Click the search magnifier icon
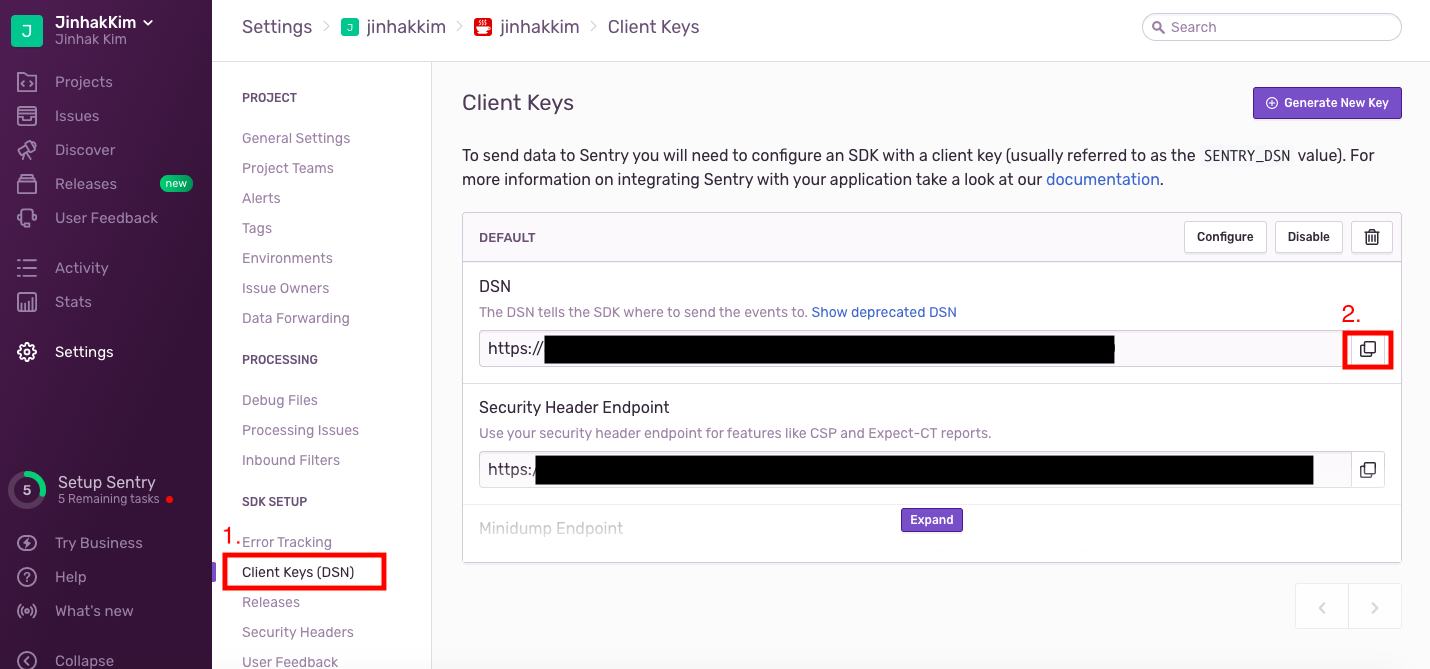Image resolution: width=1430 pixels, height=669 pixels. 1158,27
